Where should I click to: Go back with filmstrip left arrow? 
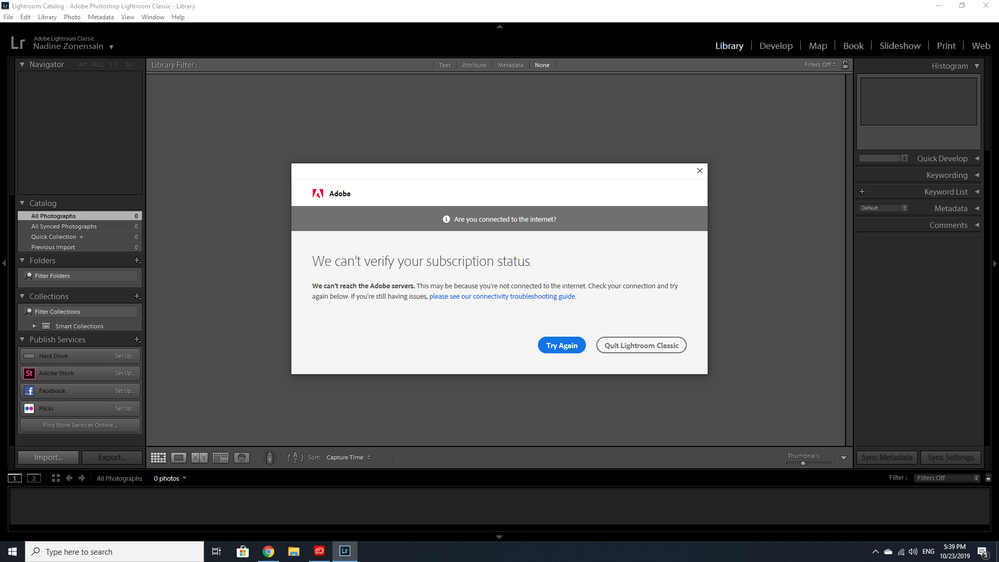69,478
